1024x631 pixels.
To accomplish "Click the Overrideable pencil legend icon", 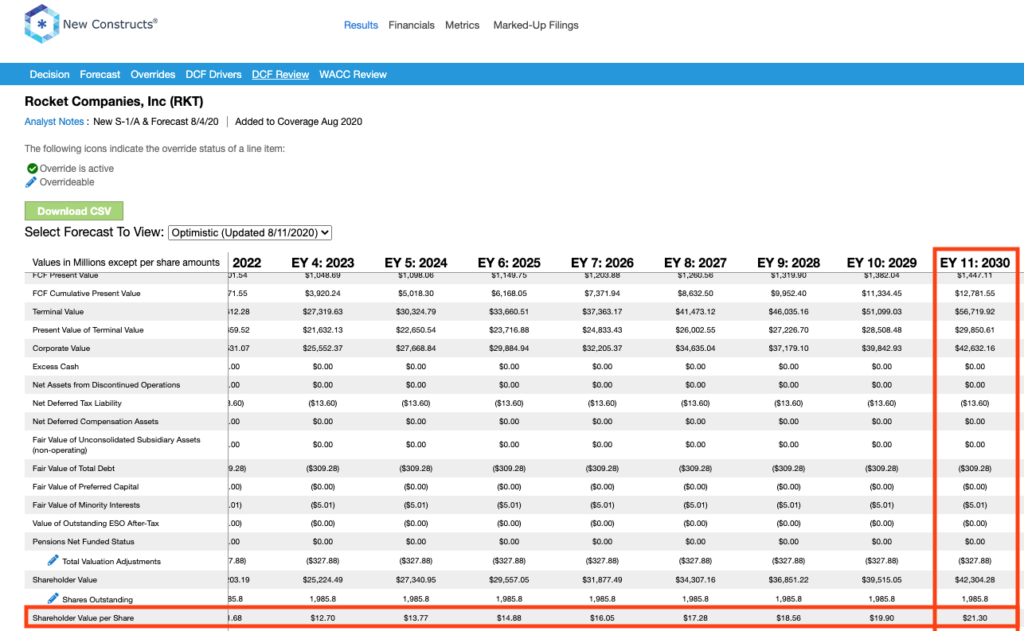I will [x=32, y=182].
